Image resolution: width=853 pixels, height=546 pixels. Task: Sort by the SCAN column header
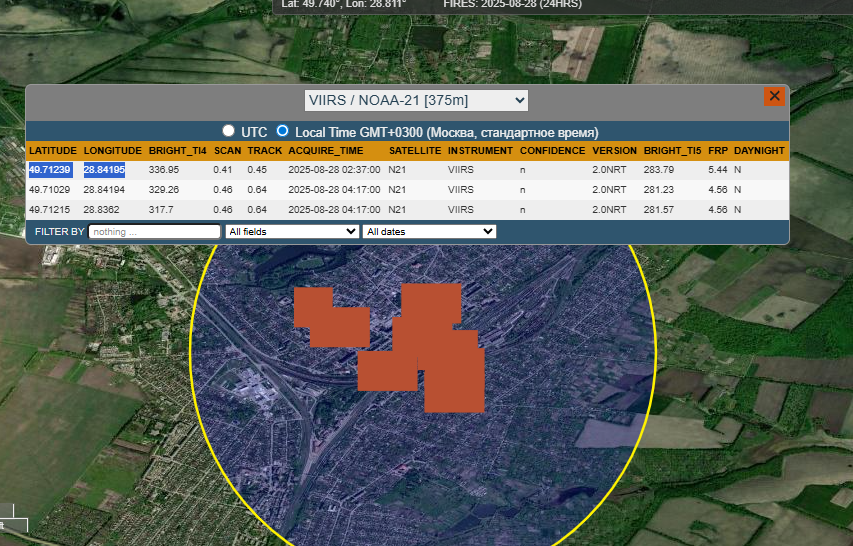point(227,151)
